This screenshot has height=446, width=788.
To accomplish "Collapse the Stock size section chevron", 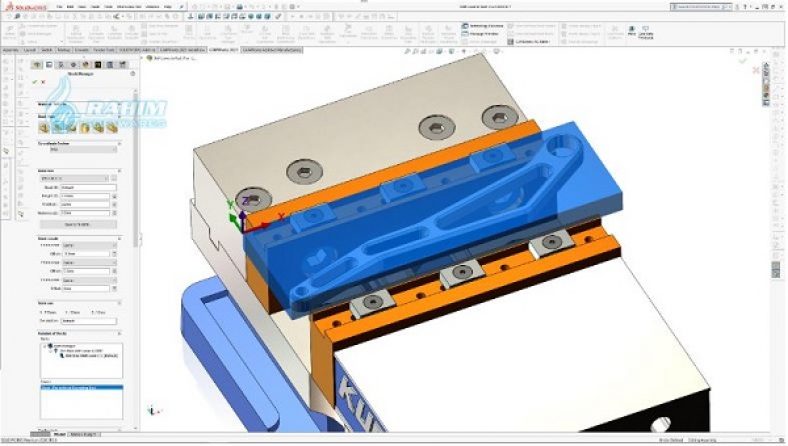I will 119,303.
